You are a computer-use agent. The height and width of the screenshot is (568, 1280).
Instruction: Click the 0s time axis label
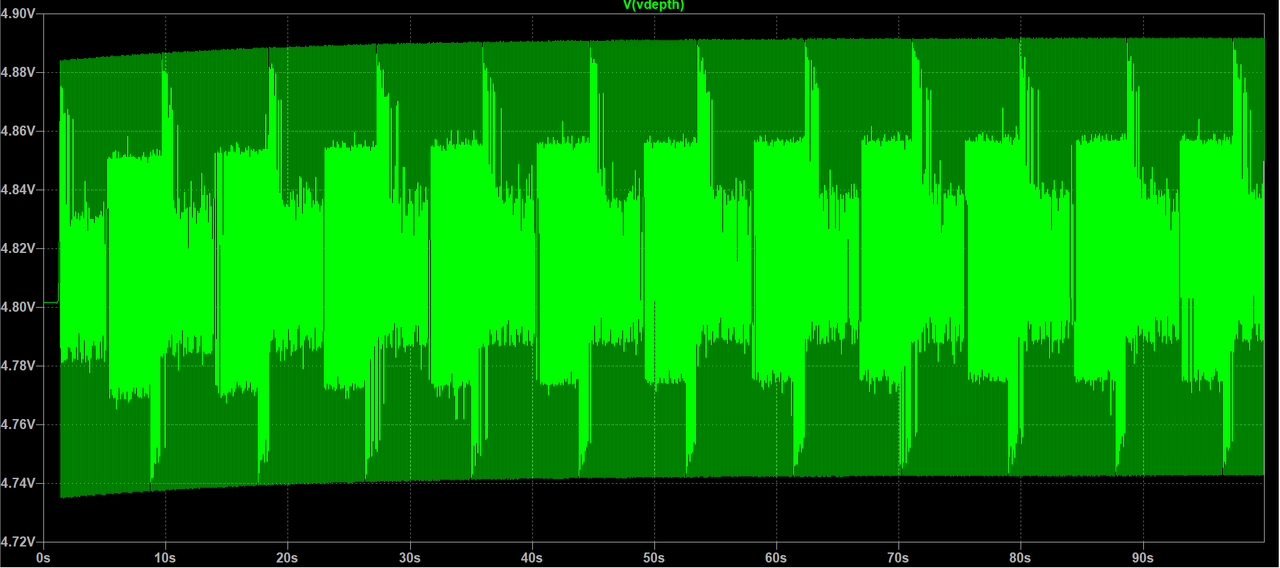42,558
